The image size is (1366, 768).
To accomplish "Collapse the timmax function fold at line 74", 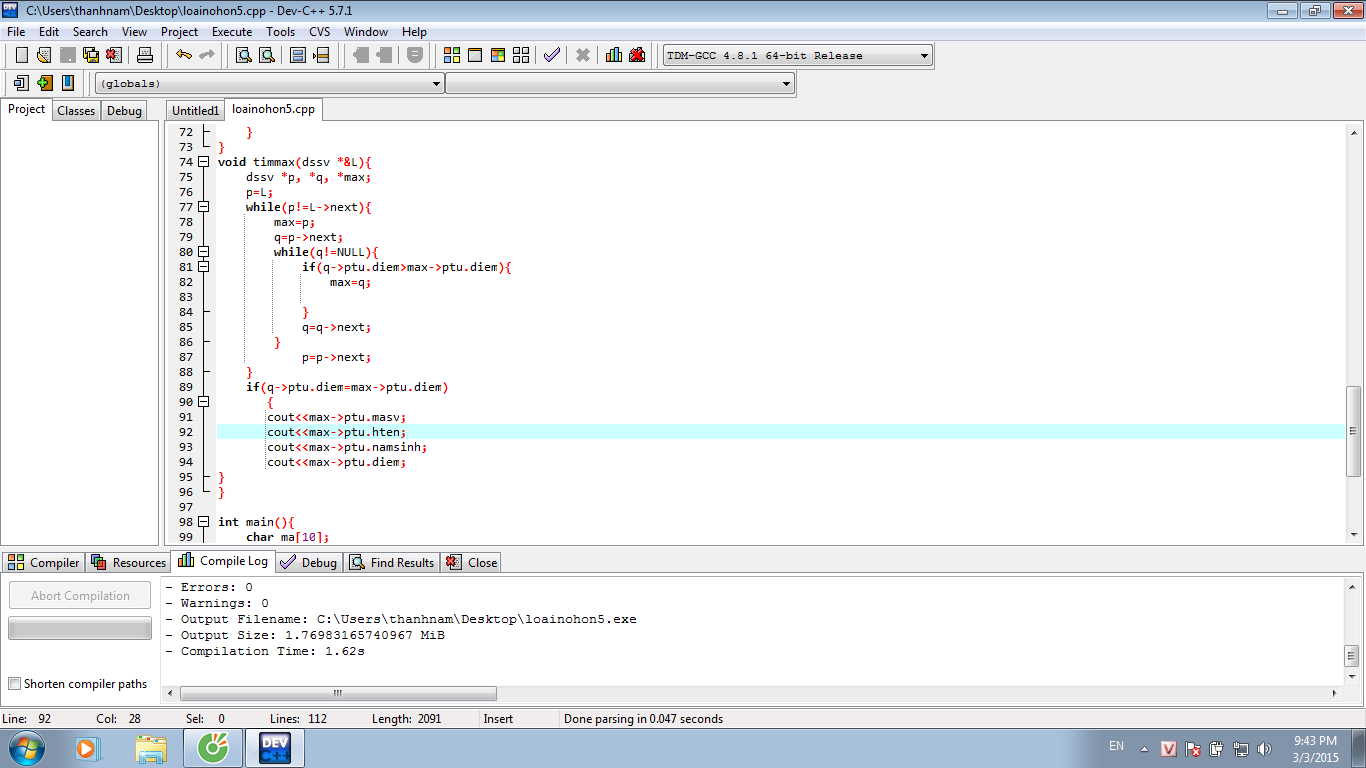I will [203, 162].
